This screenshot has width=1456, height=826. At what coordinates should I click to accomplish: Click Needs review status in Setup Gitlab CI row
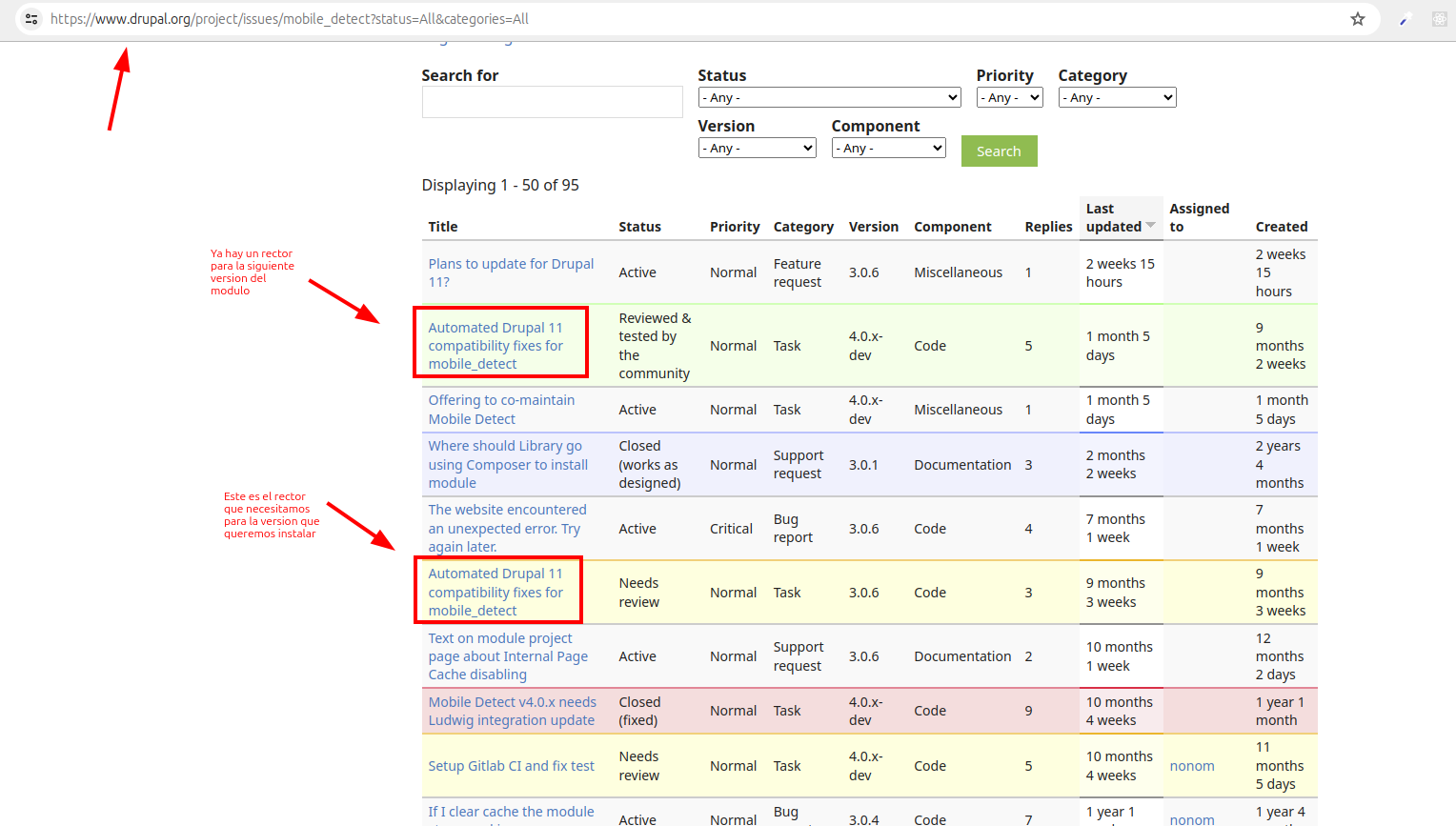638,766
